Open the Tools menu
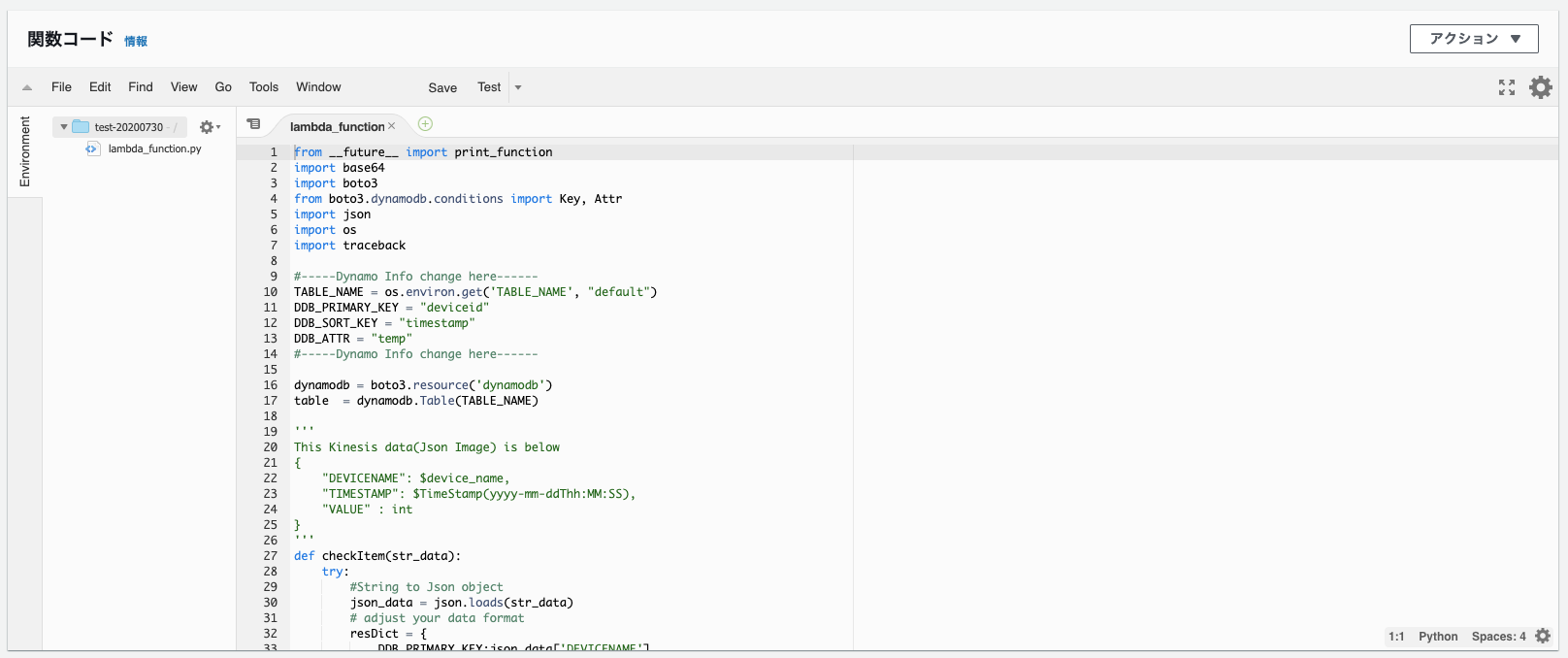The width and height of the screenshot is (1568, 658). [x=264, y=87]
